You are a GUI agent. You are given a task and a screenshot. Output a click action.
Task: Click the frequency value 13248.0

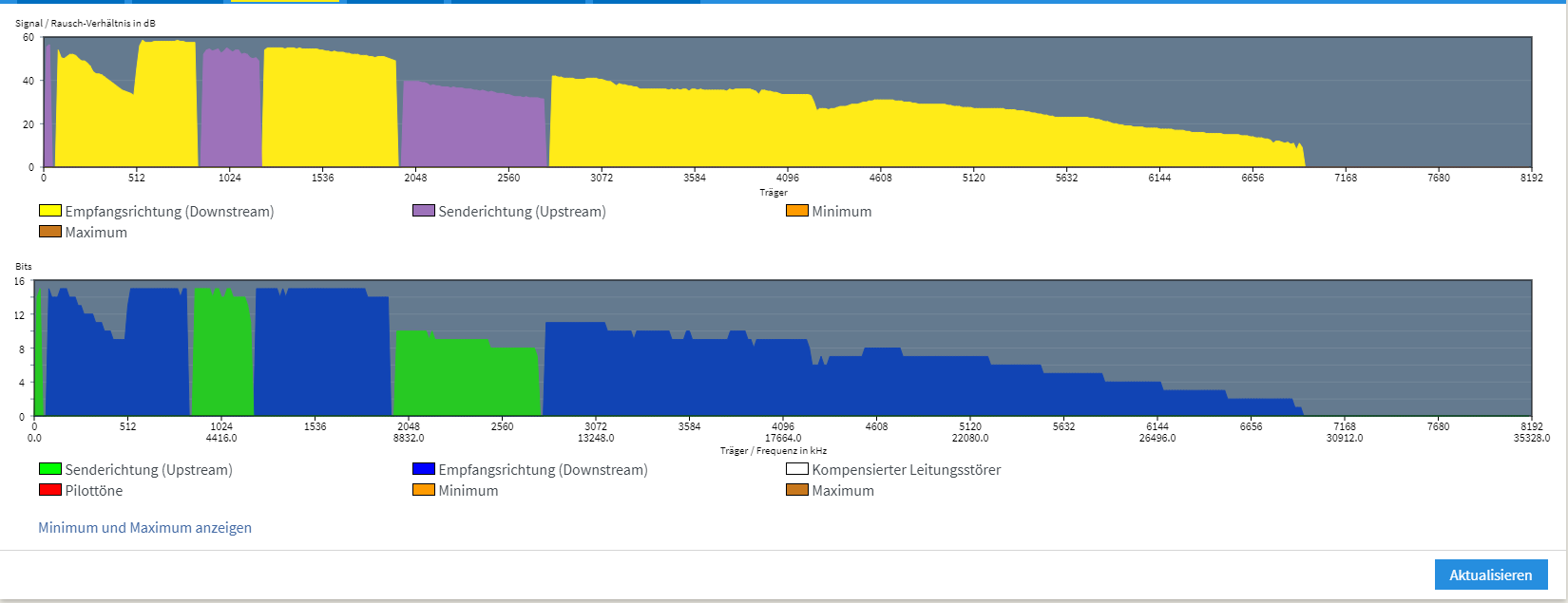coord(596,439)
